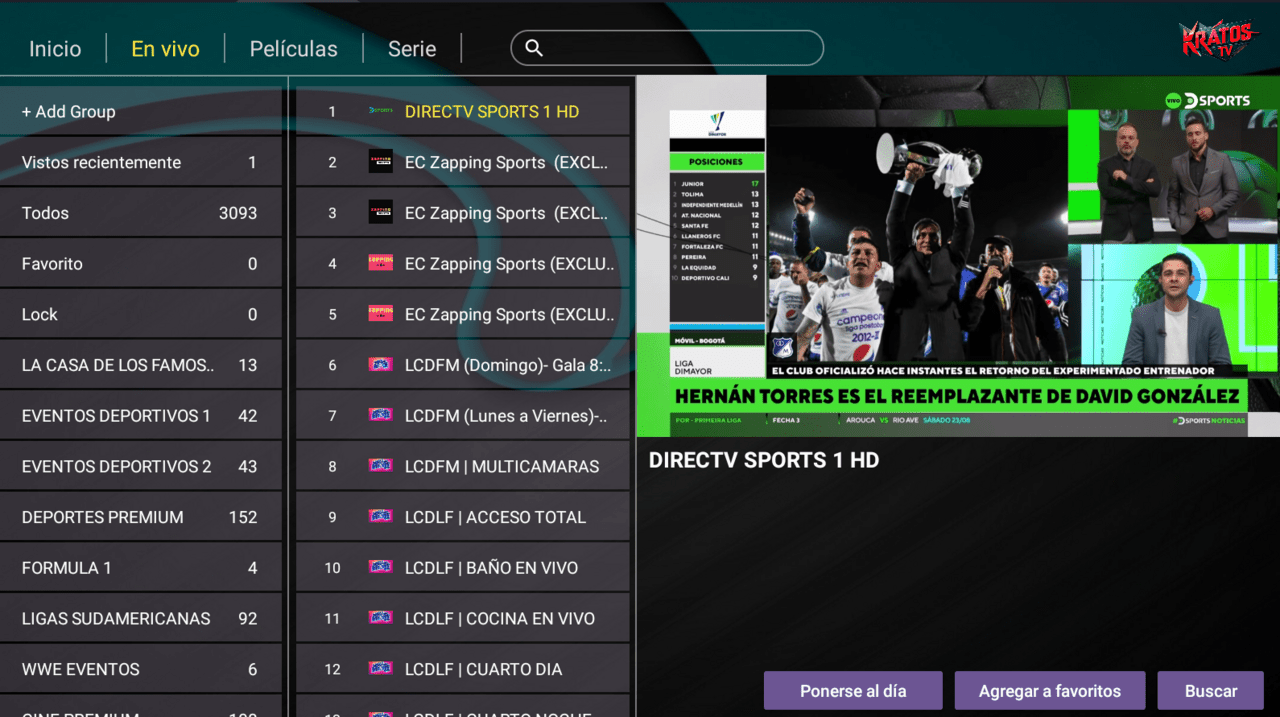Click the channel 4 Zapping logo
The image size is (1280, 717).
[x=380, y=263]
